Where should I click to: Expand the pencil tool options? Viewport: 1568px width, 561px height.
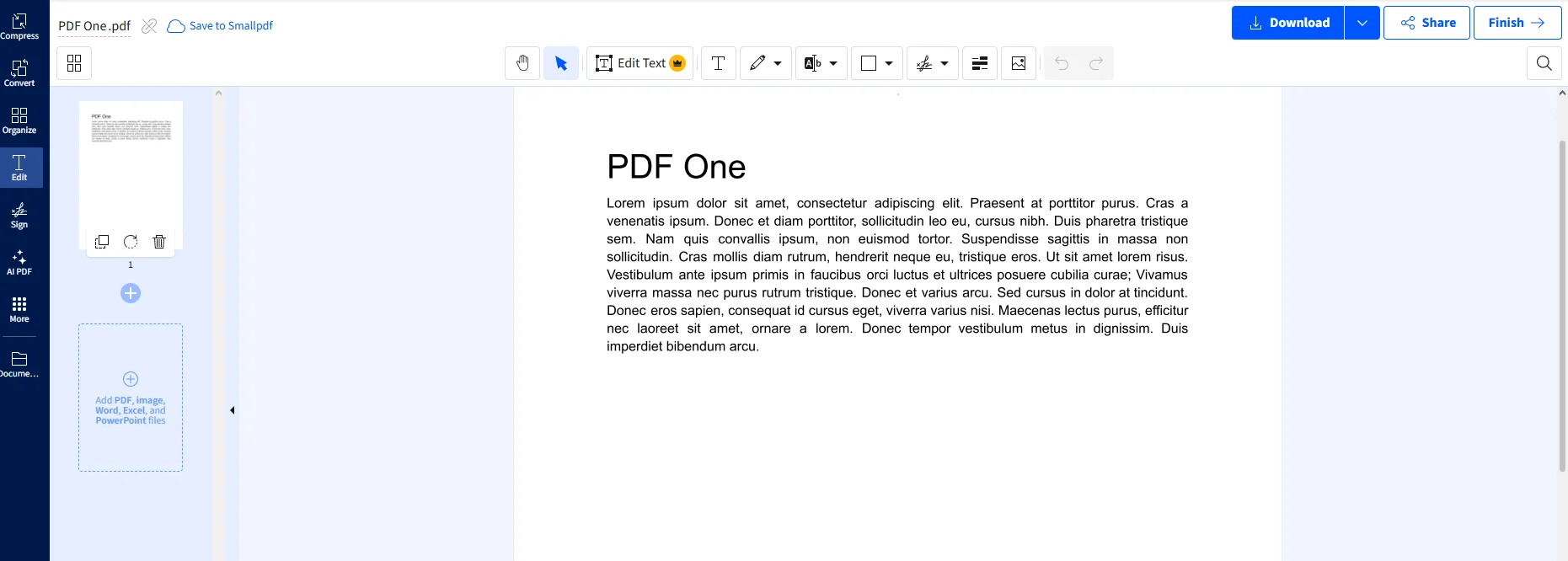778,63
